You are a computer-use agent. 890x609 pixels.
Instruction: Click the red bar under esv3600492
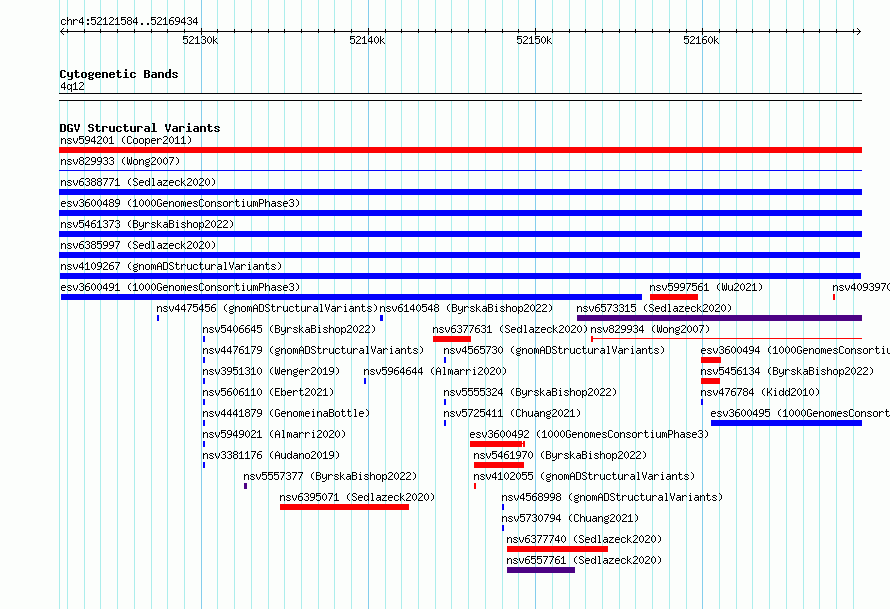click(497, 444)
